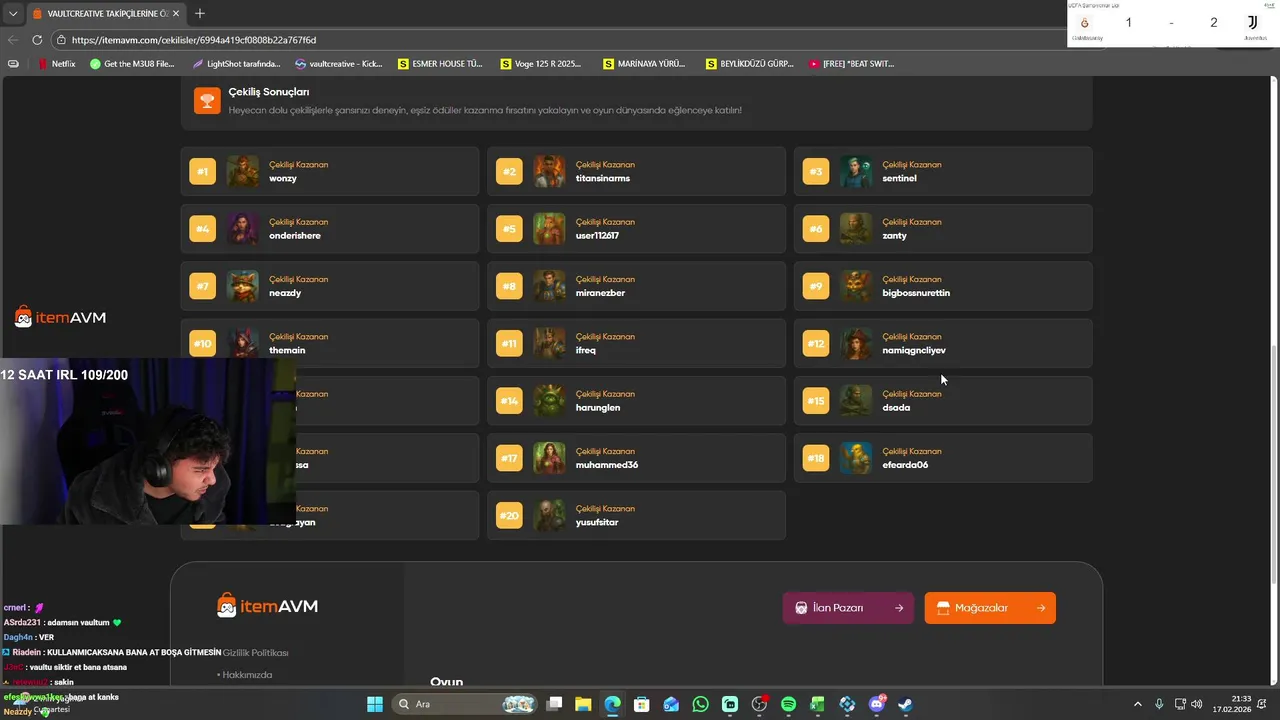
Task: Reload the page with refresh icon
Action: 37,40
